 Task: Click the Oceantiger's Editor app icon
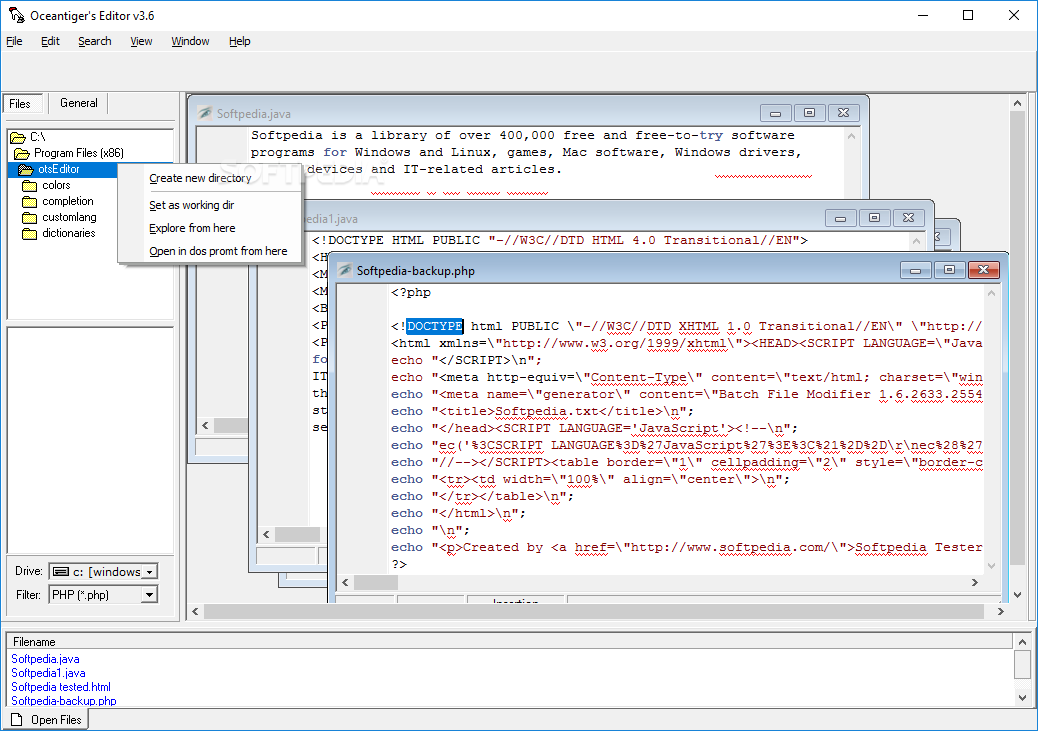point(17,15)
